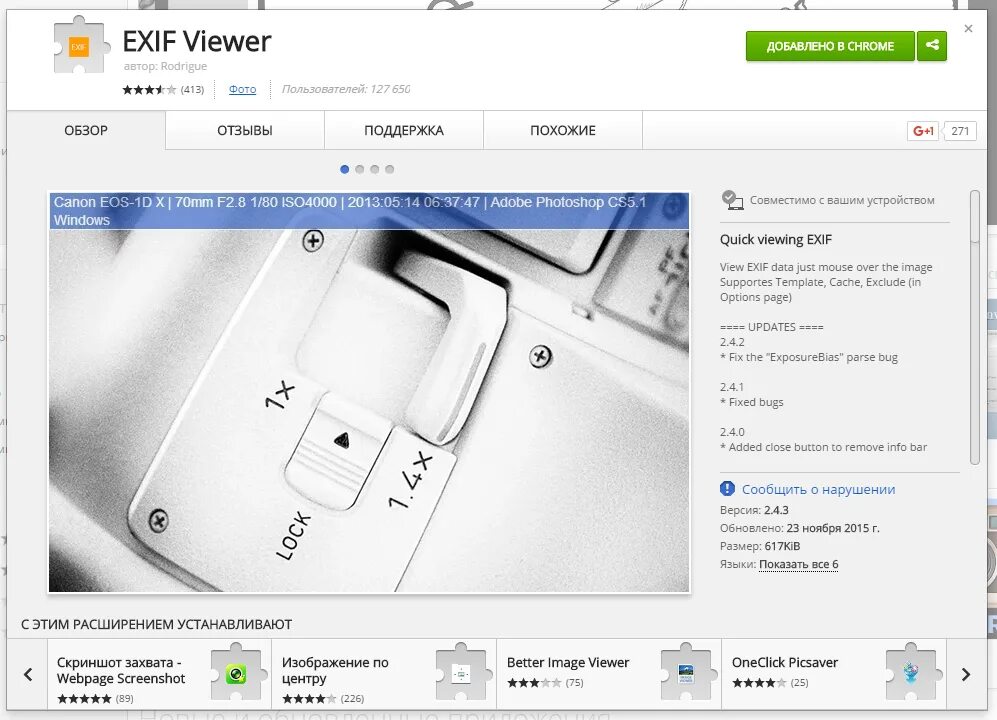Click Added close button changelog line
Image resolution: width=997 pixels, height=720 pixels.
[823, 447]
